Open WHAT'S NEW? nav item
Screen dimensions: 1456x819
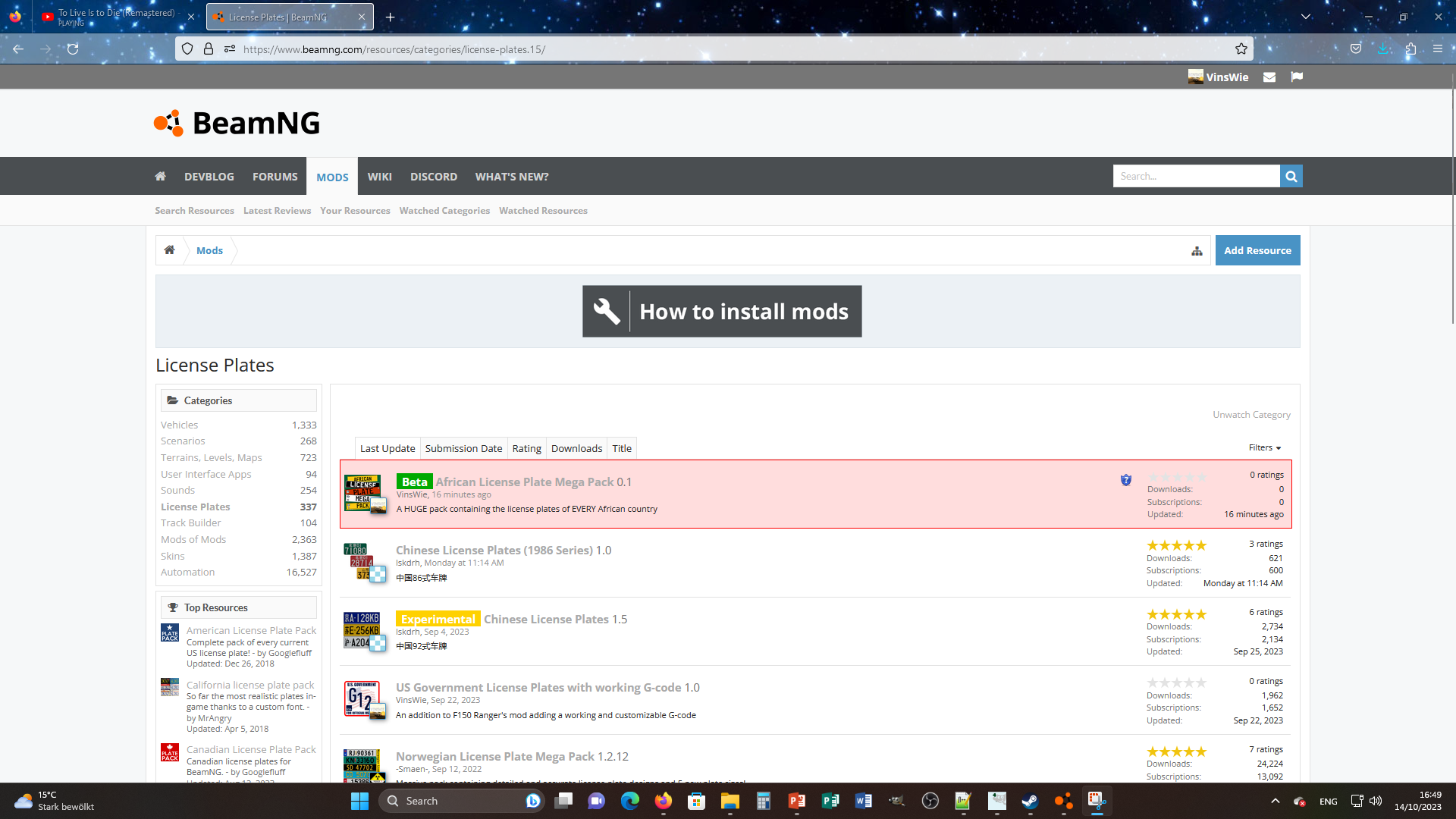[x=512, y=176]
